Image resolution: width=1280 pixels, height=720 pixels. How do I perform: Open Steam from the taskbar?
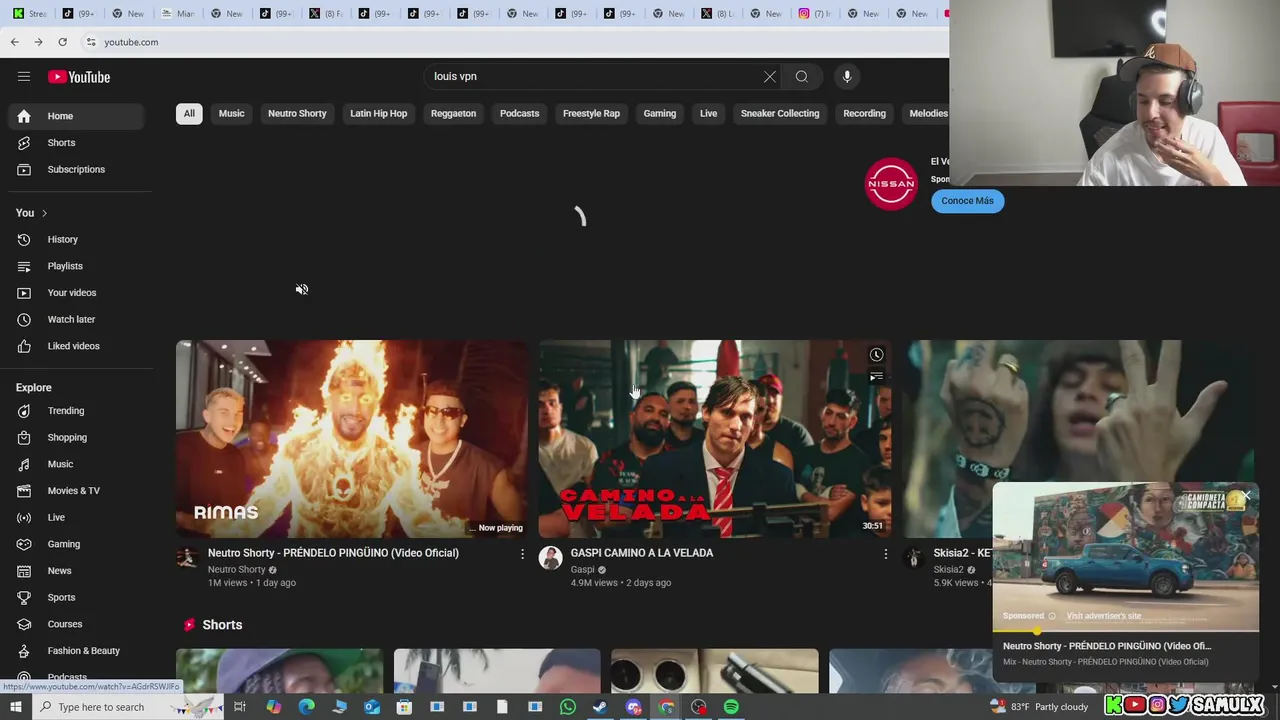[601, 707]
